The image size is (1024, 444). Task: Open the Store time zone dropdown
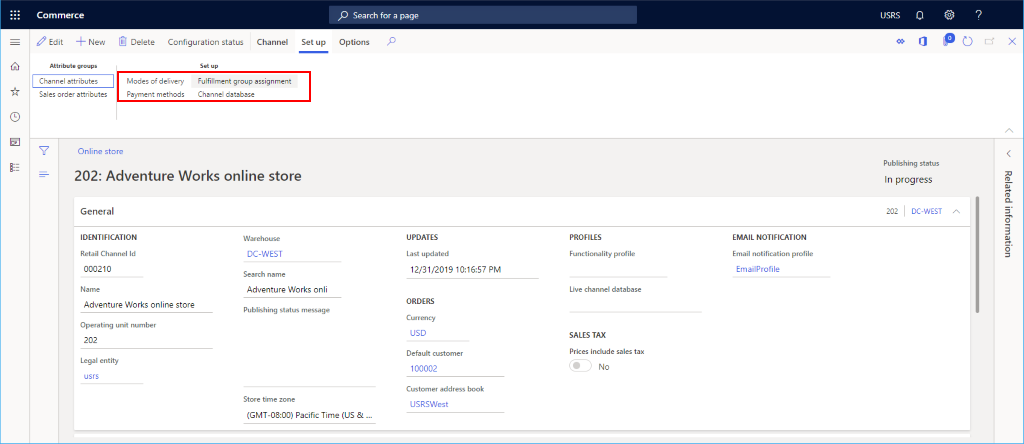[x=310, y=415]
